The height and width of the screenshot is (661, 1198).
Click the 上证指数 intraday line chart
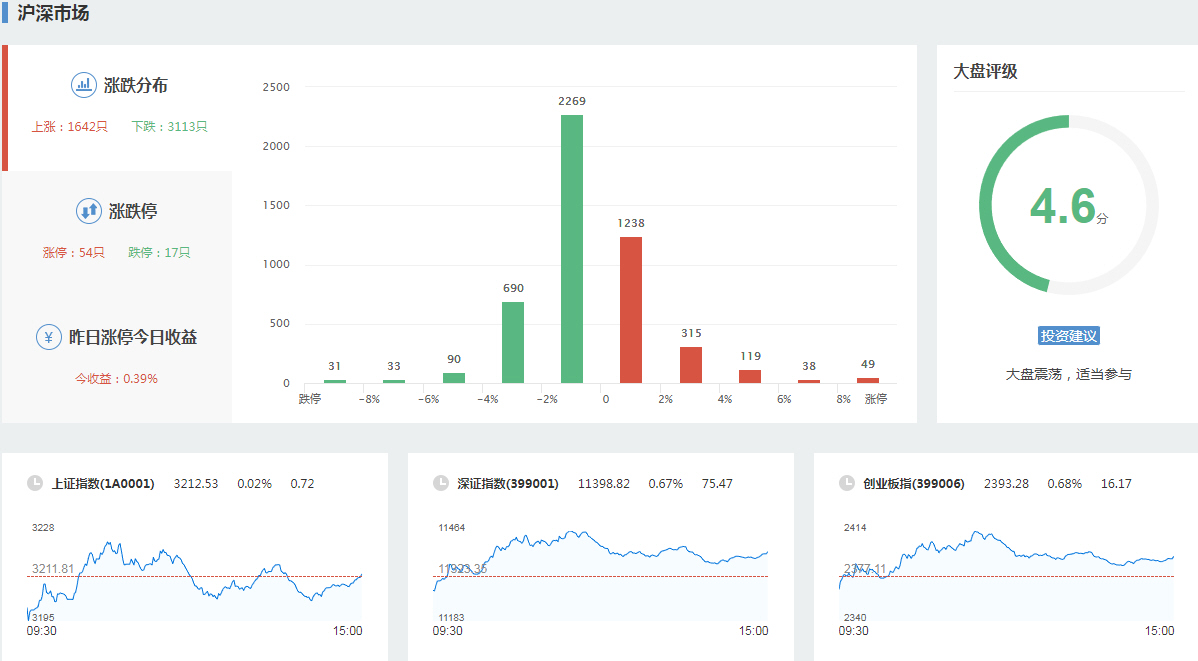pyautogui.click(x=195, y=575)
